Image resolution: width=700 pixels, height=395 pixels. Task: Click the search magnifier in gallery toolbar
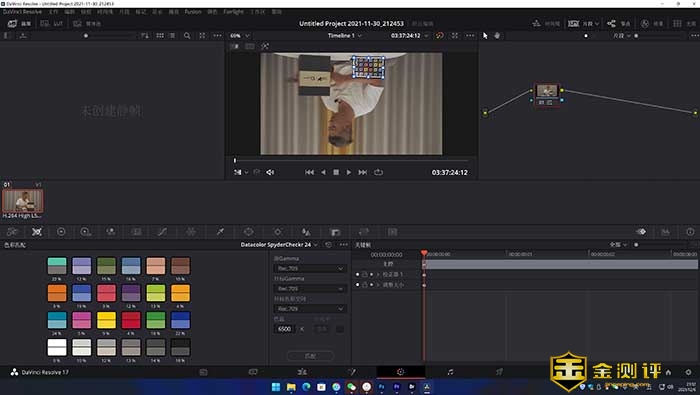[187, 36]
